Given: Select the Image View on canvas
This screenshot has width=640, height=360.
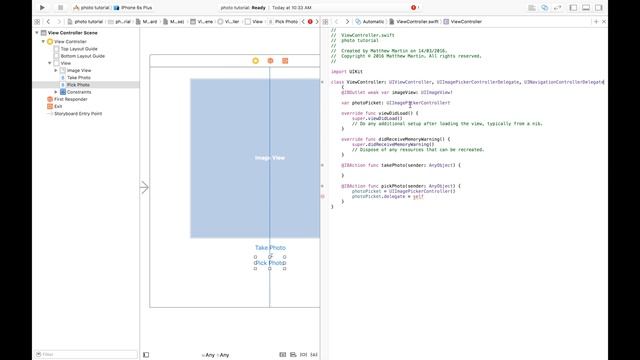Looking at the screenshot, I should 255,158.
